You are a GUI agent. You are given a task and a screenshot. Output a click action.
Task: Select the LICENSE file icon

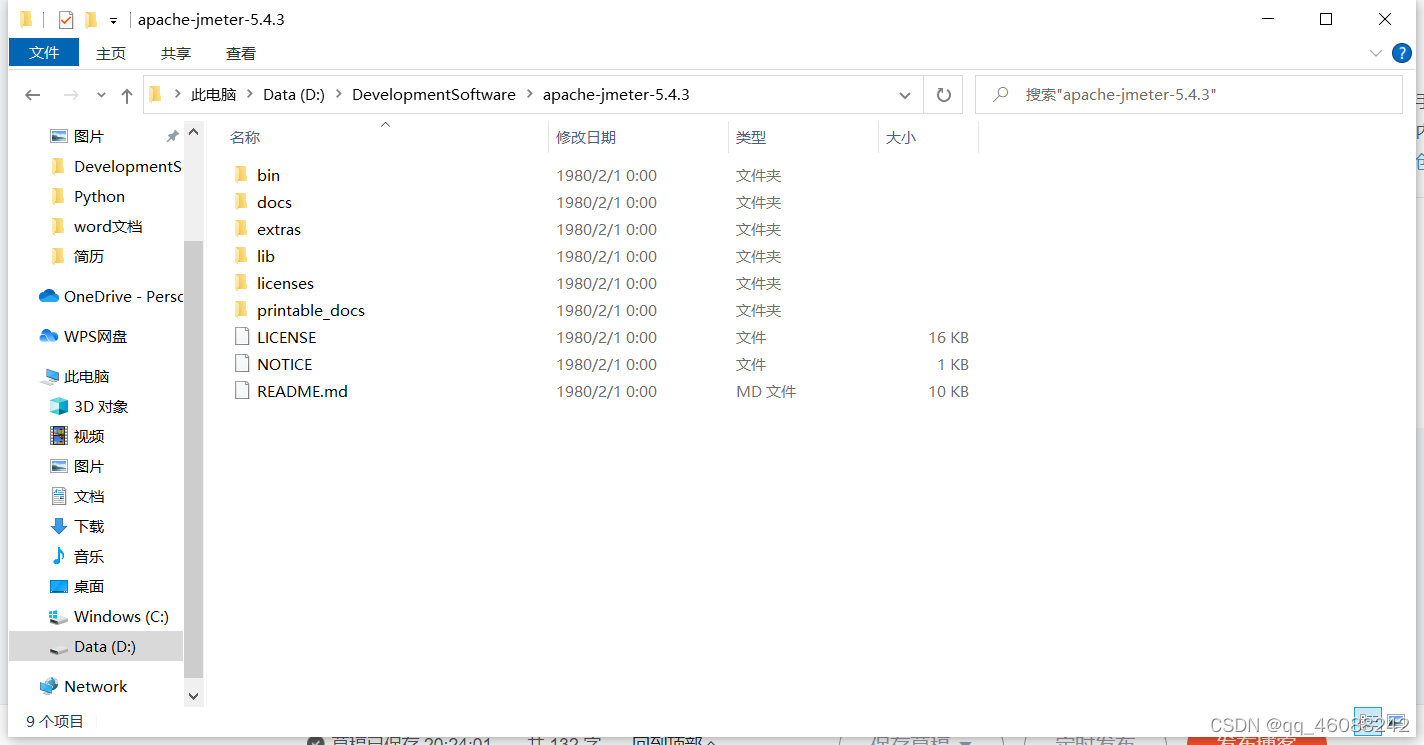coord(240,337)
